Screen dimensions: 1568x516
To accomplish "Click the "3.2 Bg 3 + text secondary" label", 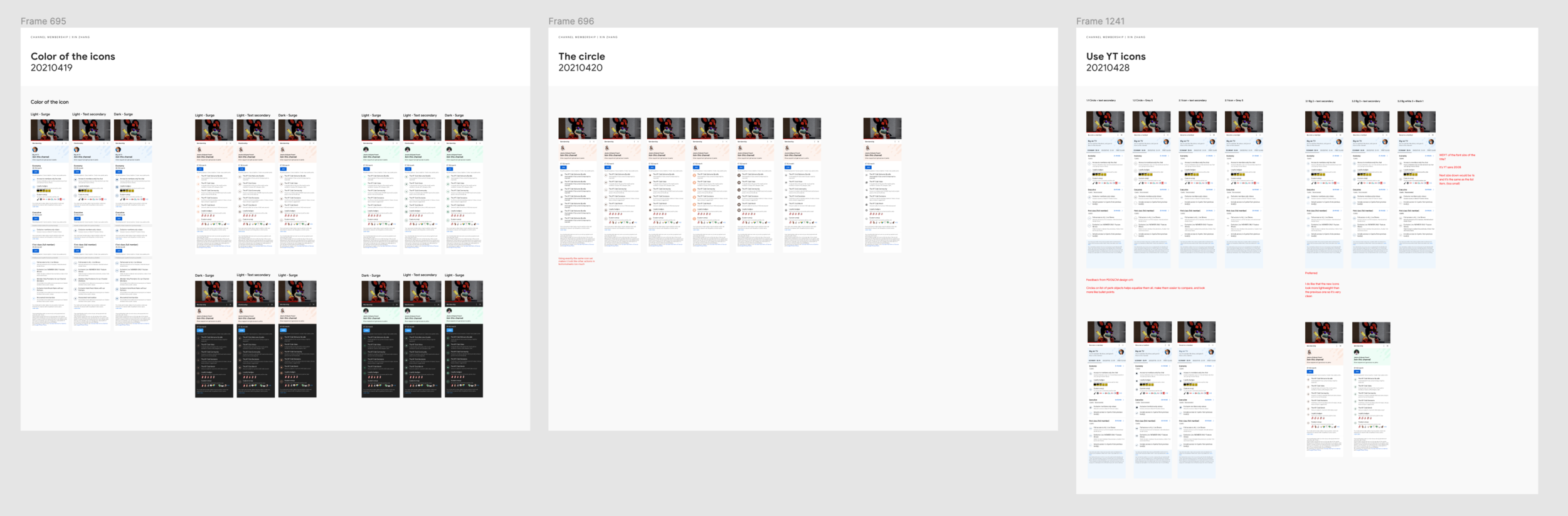I will click(x=1365, y=101).
